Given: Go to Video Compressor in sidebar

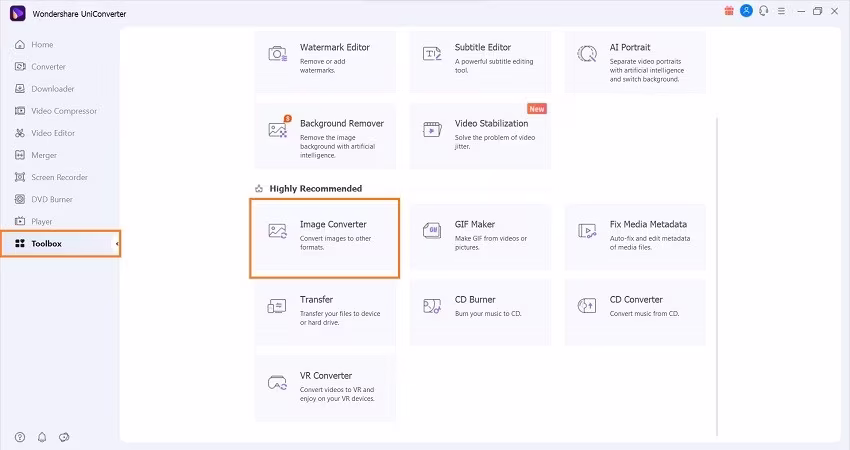Looking at the screenshot, I should click(x=64, y=111).
